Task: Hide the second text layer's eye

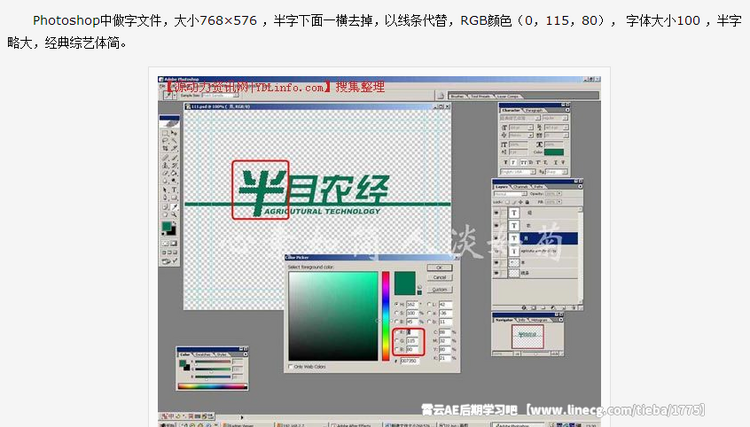Action: click(x=496, y=225)
